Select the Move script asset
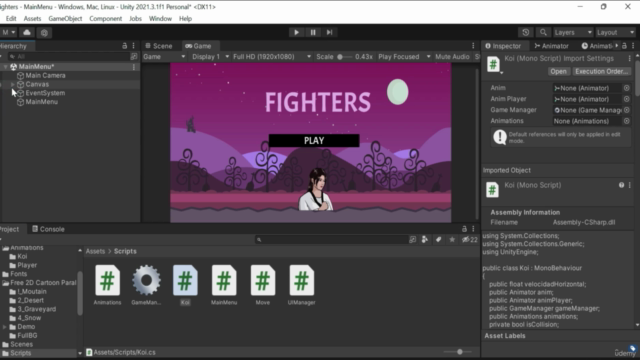This screenshot has height=360, width=640. 262,285
